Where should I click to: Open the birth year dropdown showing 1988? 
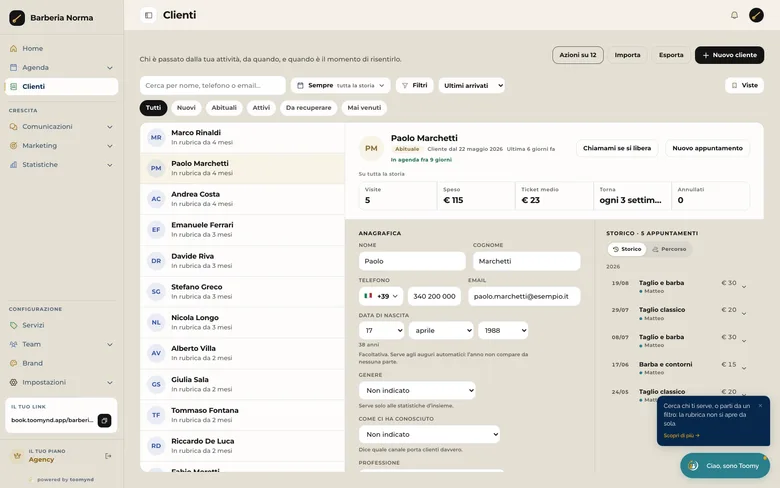pos(503,330)
